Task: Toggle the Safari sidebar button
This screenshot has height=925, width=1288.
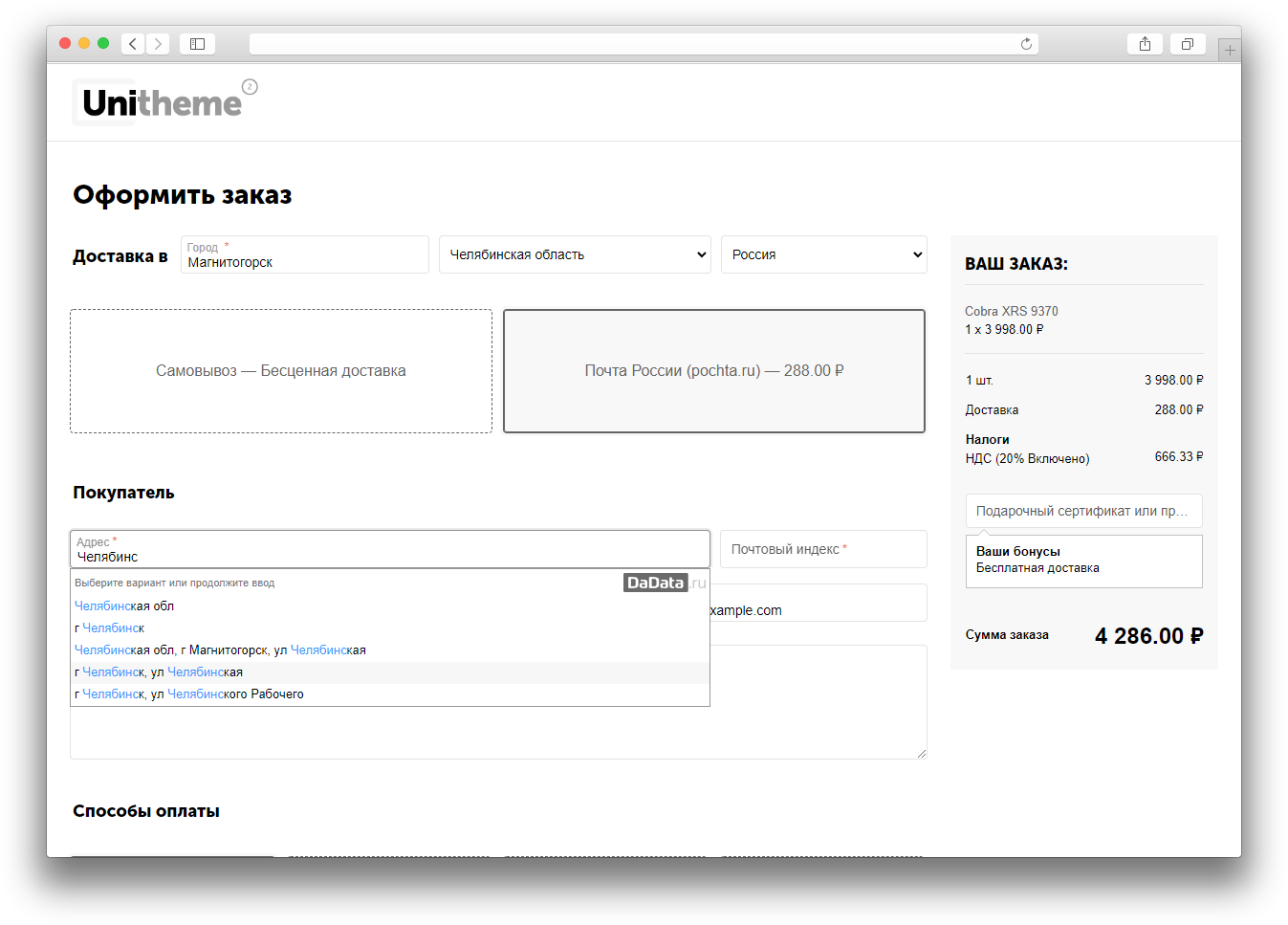Action: [x=197, y=44]
